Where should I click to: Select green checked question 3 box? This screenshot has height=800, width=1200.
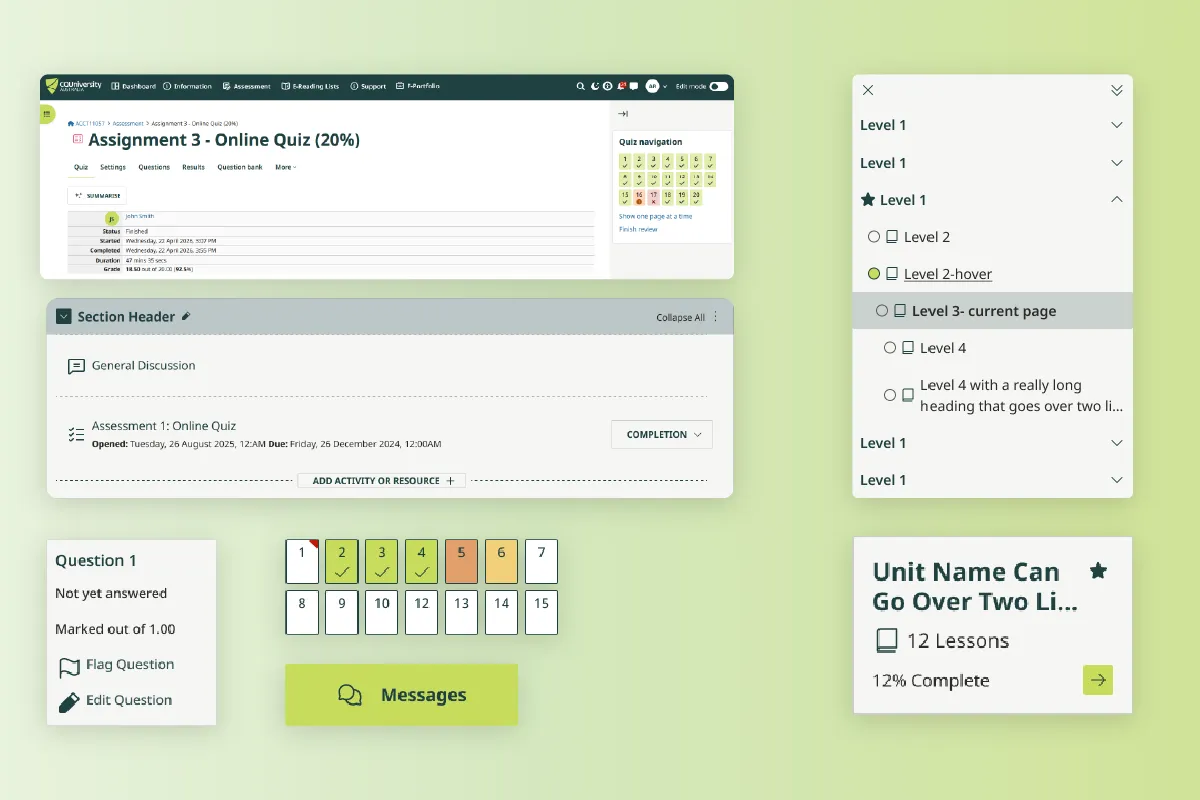(382, 562)
